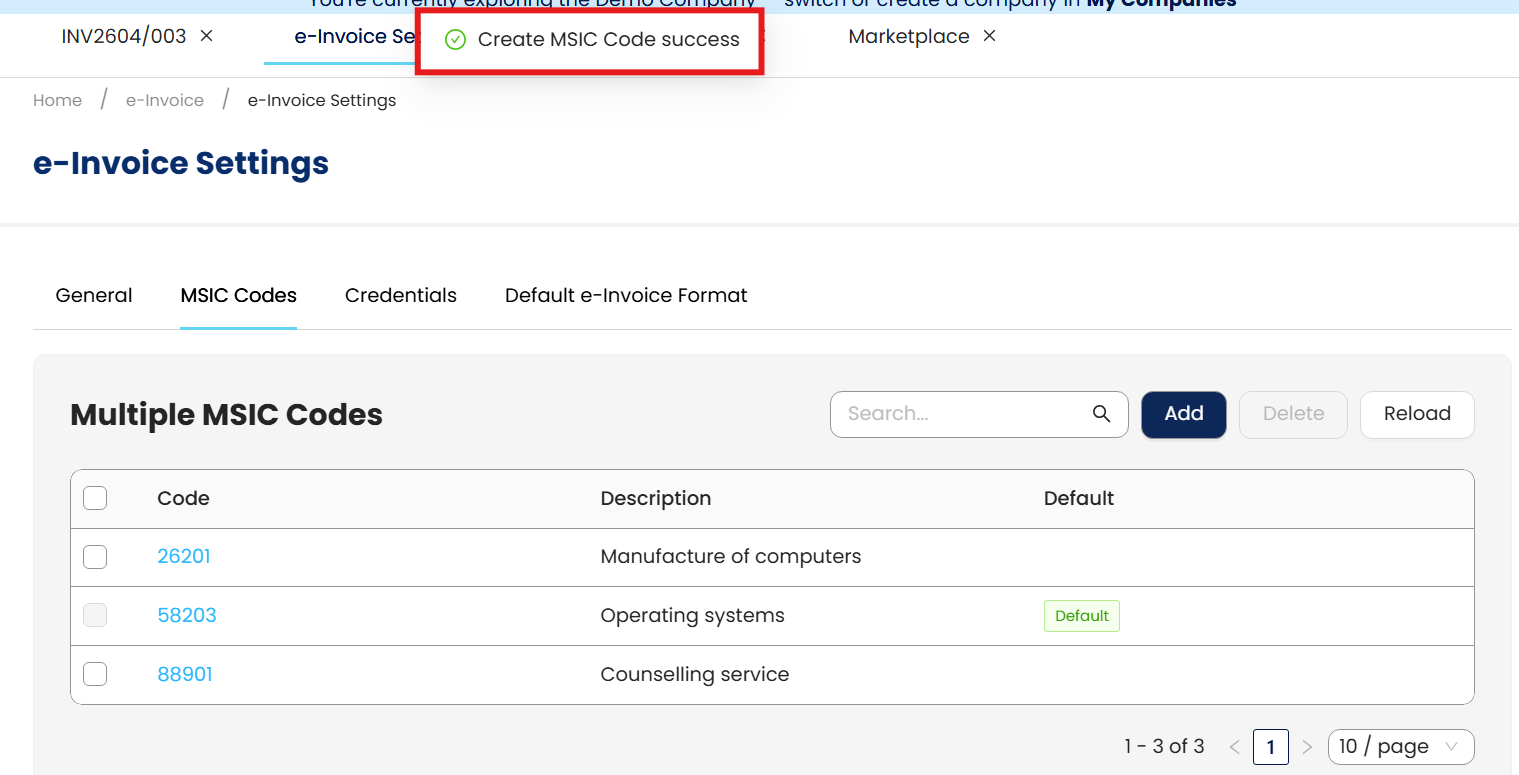
Task: Click the search magnifier icon
Action: click(x=1101, y=414)
